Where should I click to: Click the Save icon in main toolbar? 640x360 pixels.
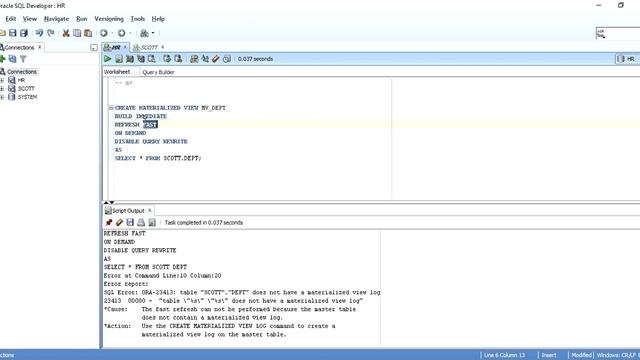coord(13,33)
